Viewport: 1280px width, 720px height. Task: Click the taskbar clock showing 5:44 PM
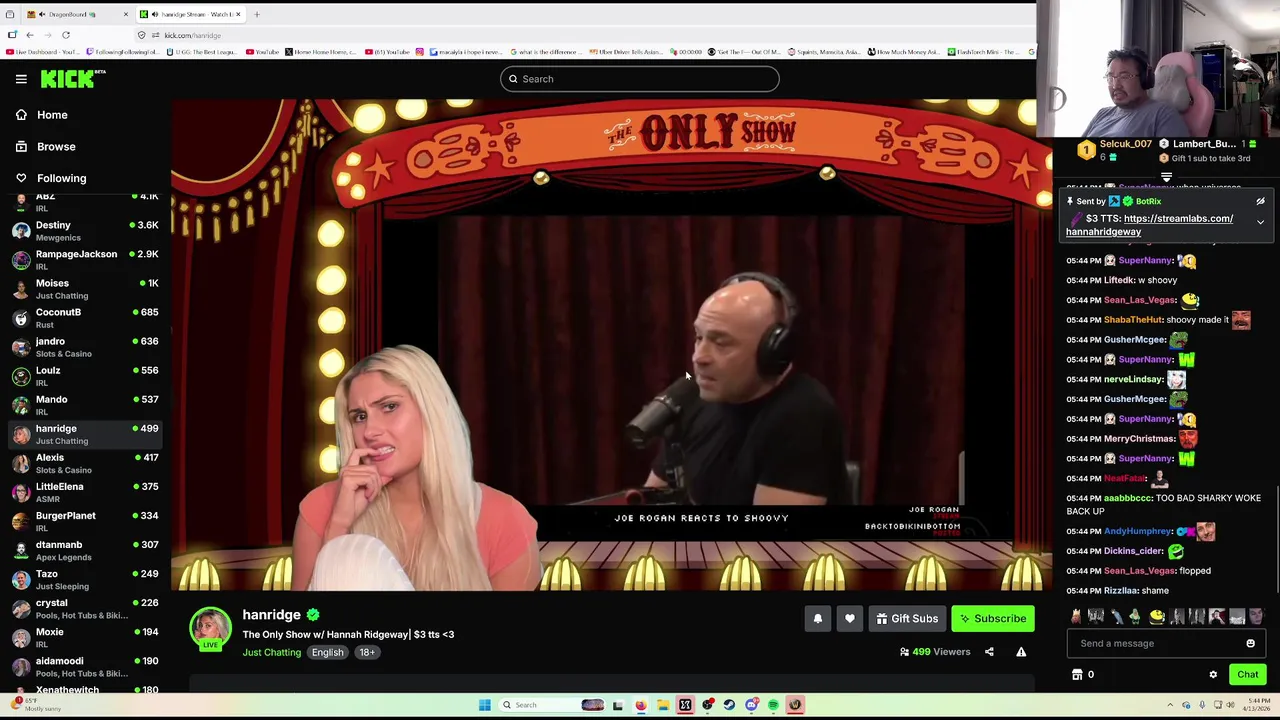point(1256,705)
